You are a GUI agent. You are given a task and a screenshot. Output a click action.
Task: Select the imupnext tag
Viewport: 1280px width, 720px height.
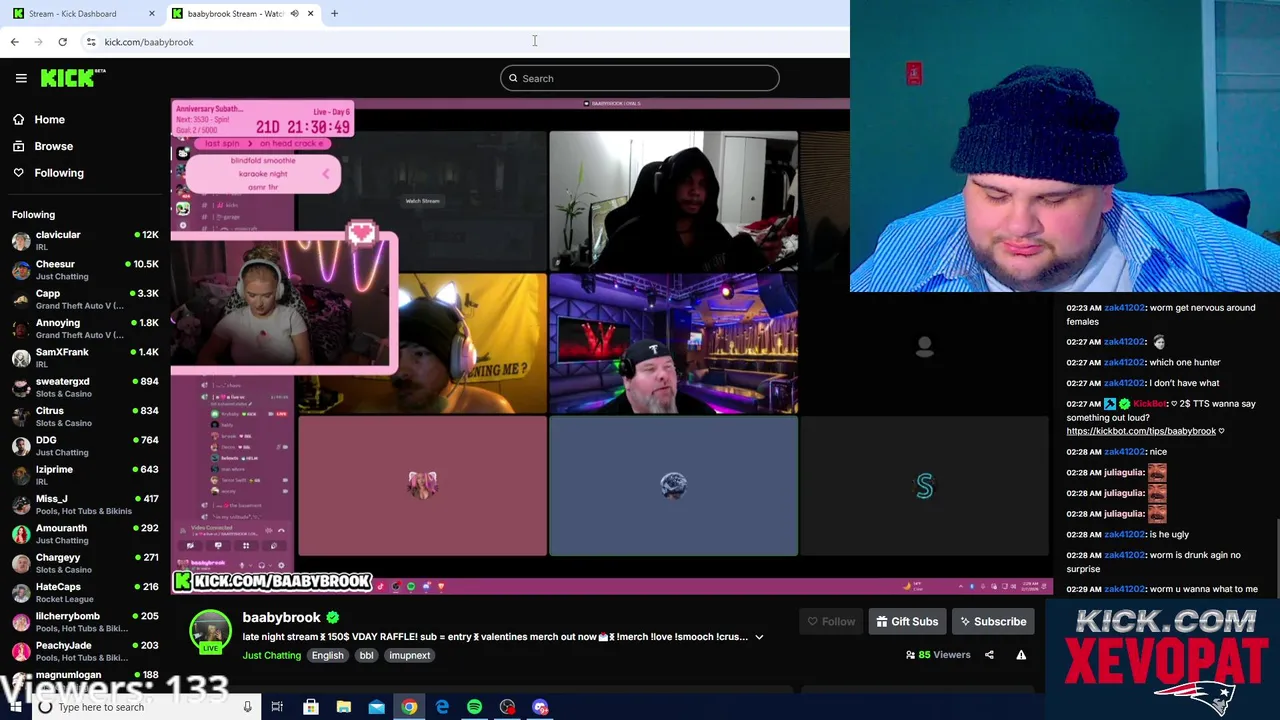coord(409,656)
